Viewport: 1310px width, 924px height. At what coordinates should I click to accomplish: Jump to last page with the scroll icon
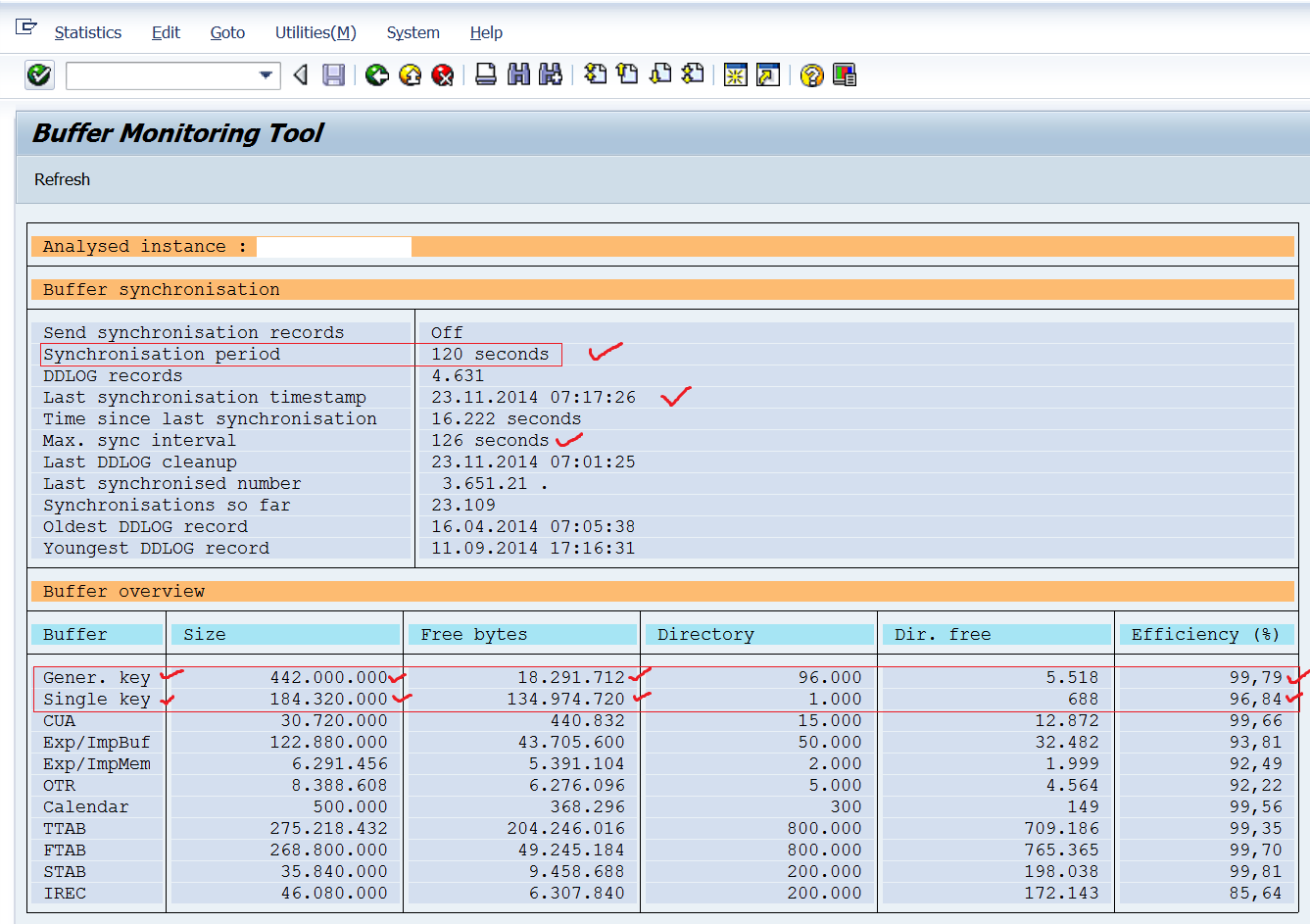point(692,74)
